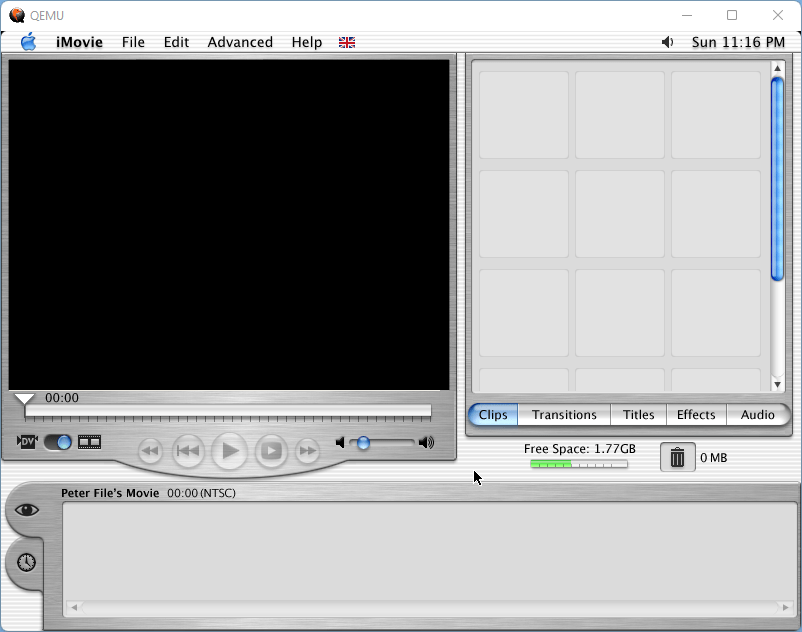Image resolution: width=802 pixels, height=632 pixels.
Task: Click the menu bar volume speaker icon
Action: 667,42
